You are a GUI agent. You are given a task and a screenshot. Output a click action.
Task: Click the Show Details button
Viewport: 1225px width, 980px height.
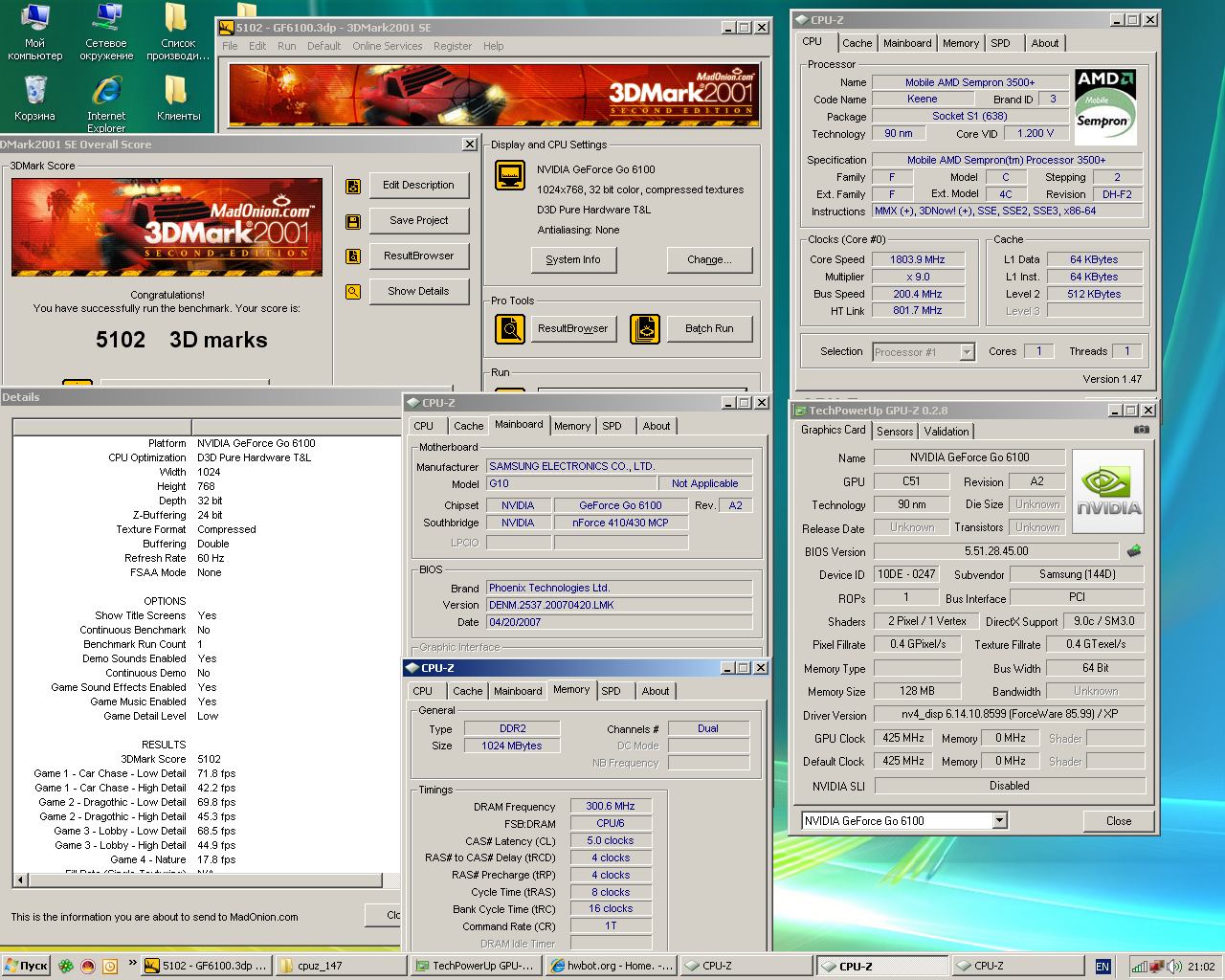(x=419, y=292)
